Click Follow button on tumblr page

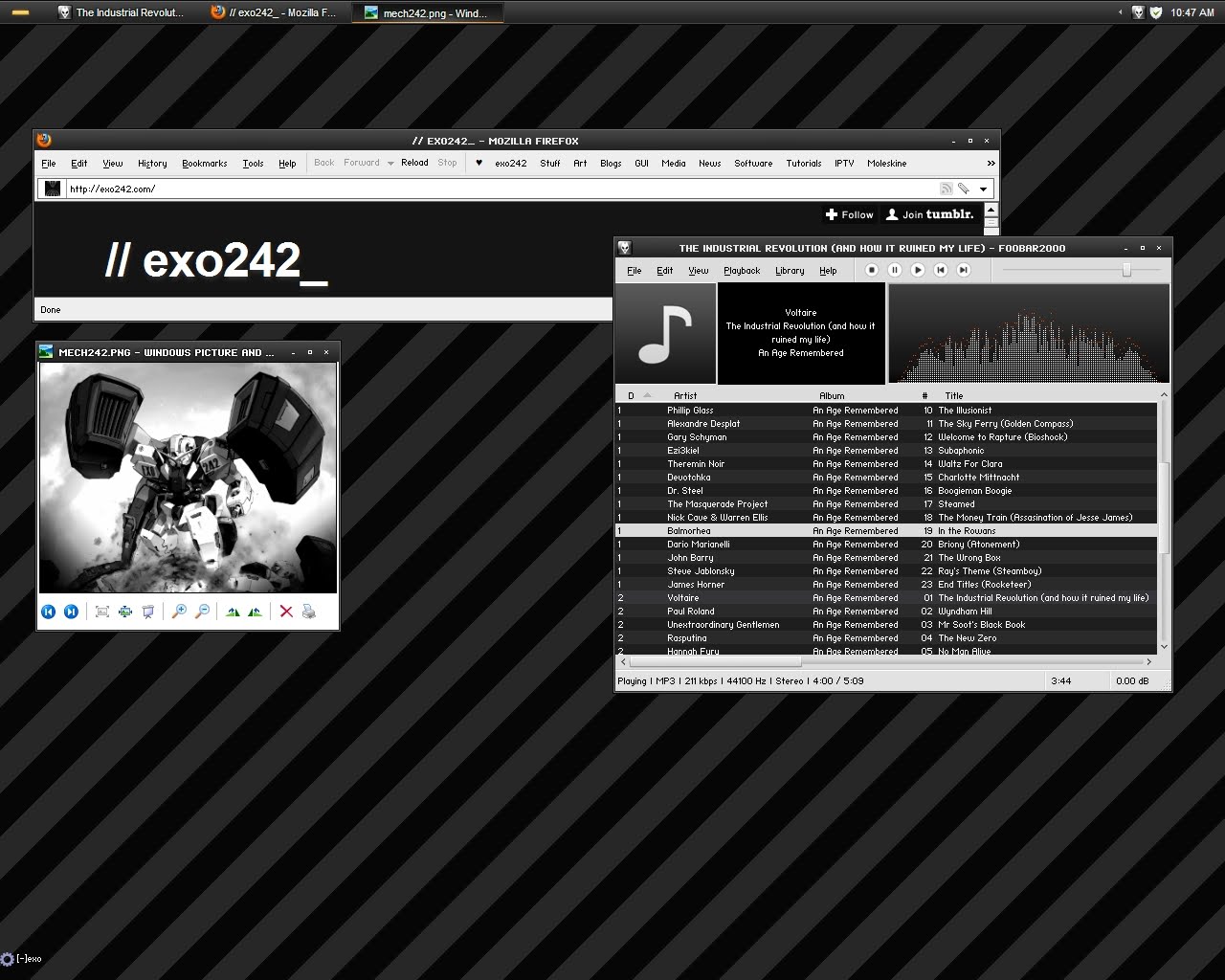tap(850, 214)
